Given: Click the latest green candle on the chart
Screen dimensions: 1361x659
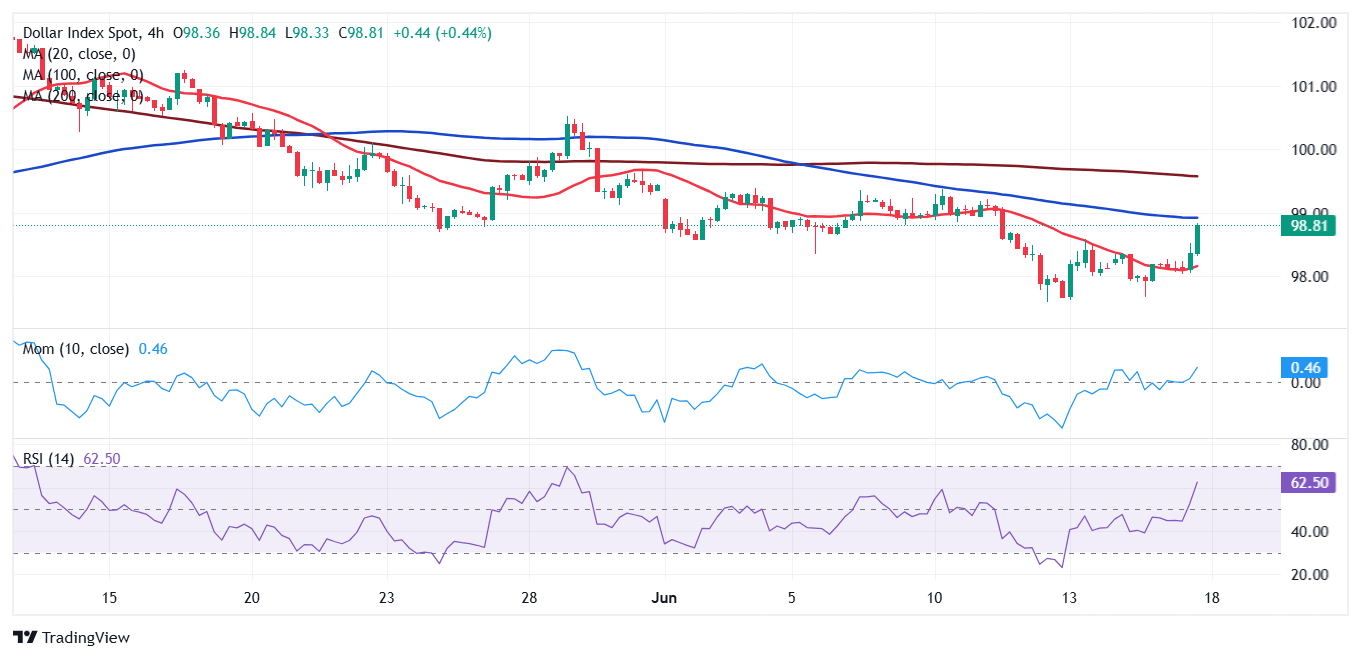Looking at the screenshot, I should tap(1197, 238).
